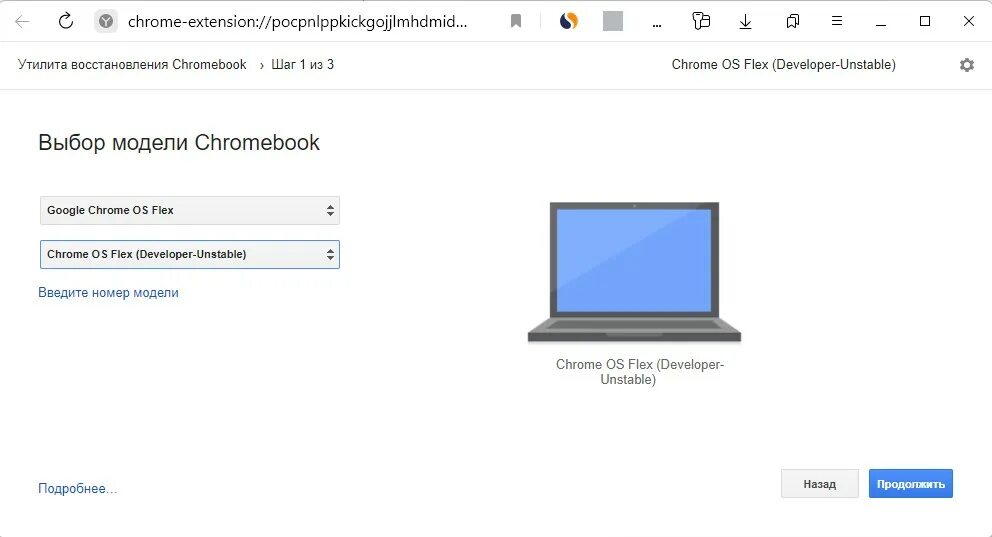Viewport: 992px width, 537px height.
Task: Click the copy-tabs icon left of downloads
Action: click(701, 22)
